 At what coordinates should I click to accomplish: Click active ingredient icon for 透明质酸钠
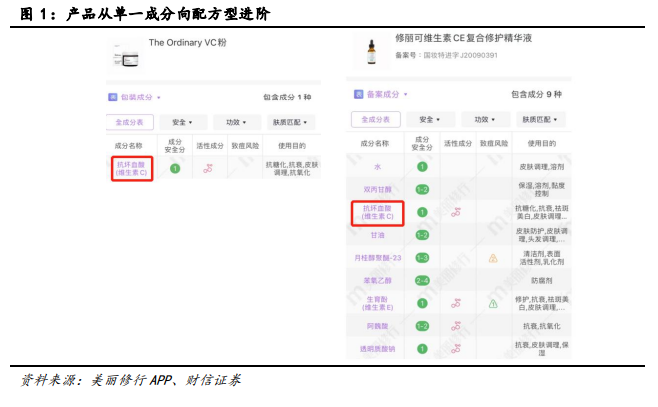coord(456,349)
